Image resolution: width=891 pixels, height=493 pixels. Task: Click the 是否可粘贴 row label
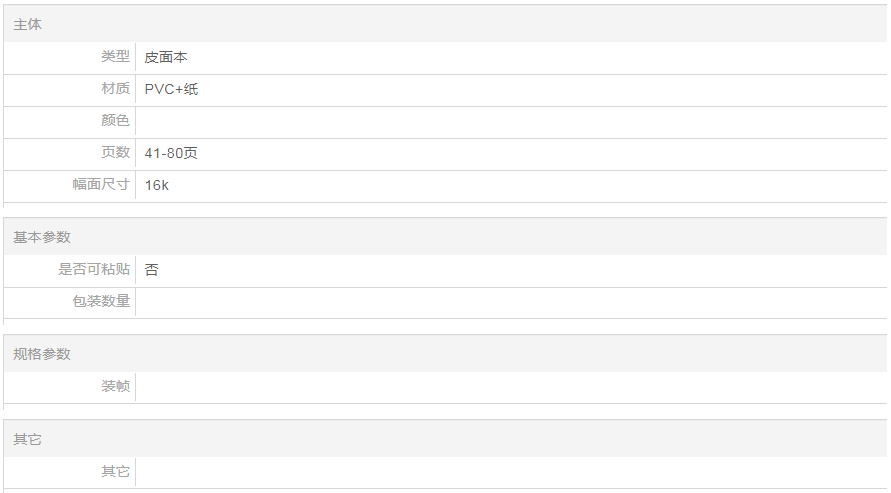[x=94, y=269]
